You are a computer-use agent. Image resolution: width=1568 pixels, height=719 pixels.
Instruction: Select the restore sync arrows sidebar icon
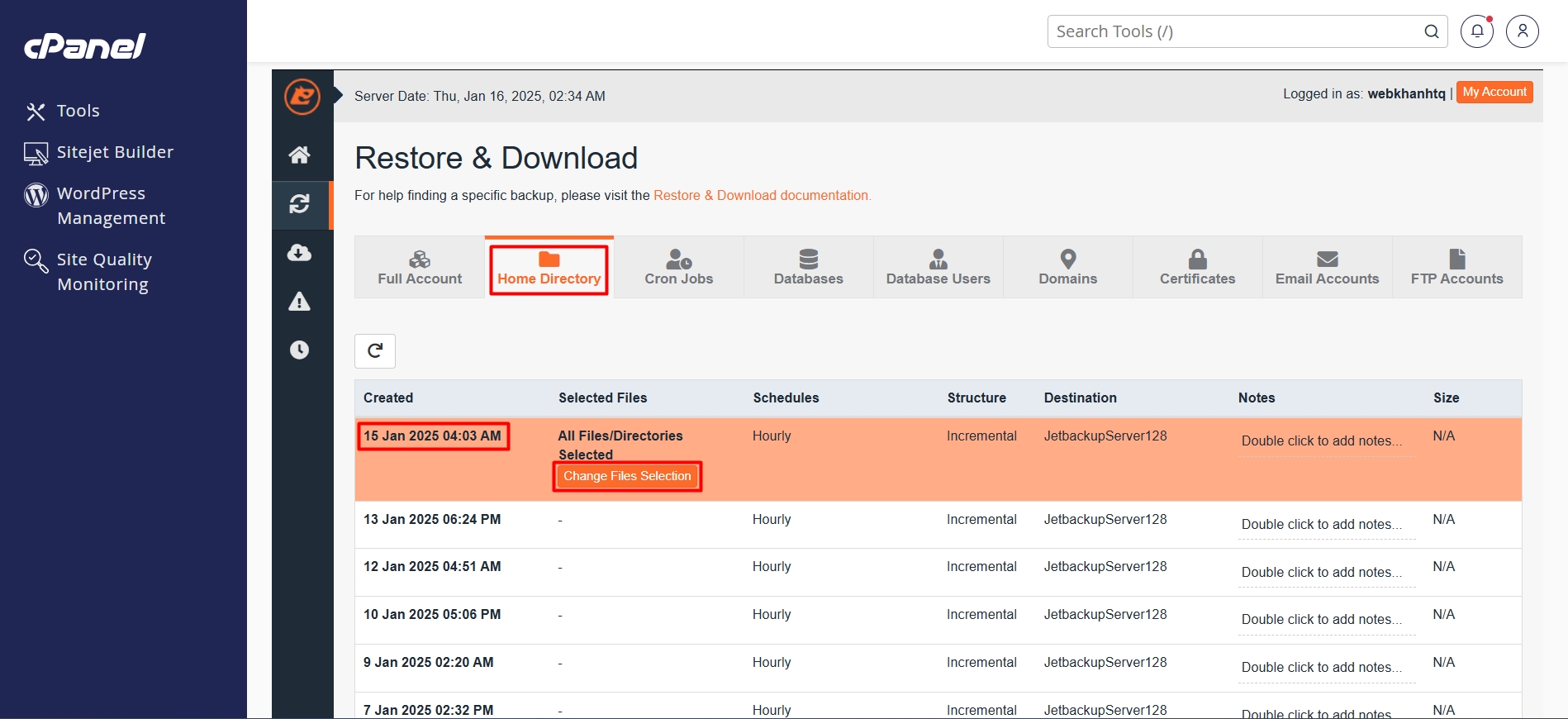(x=300, y=204)
